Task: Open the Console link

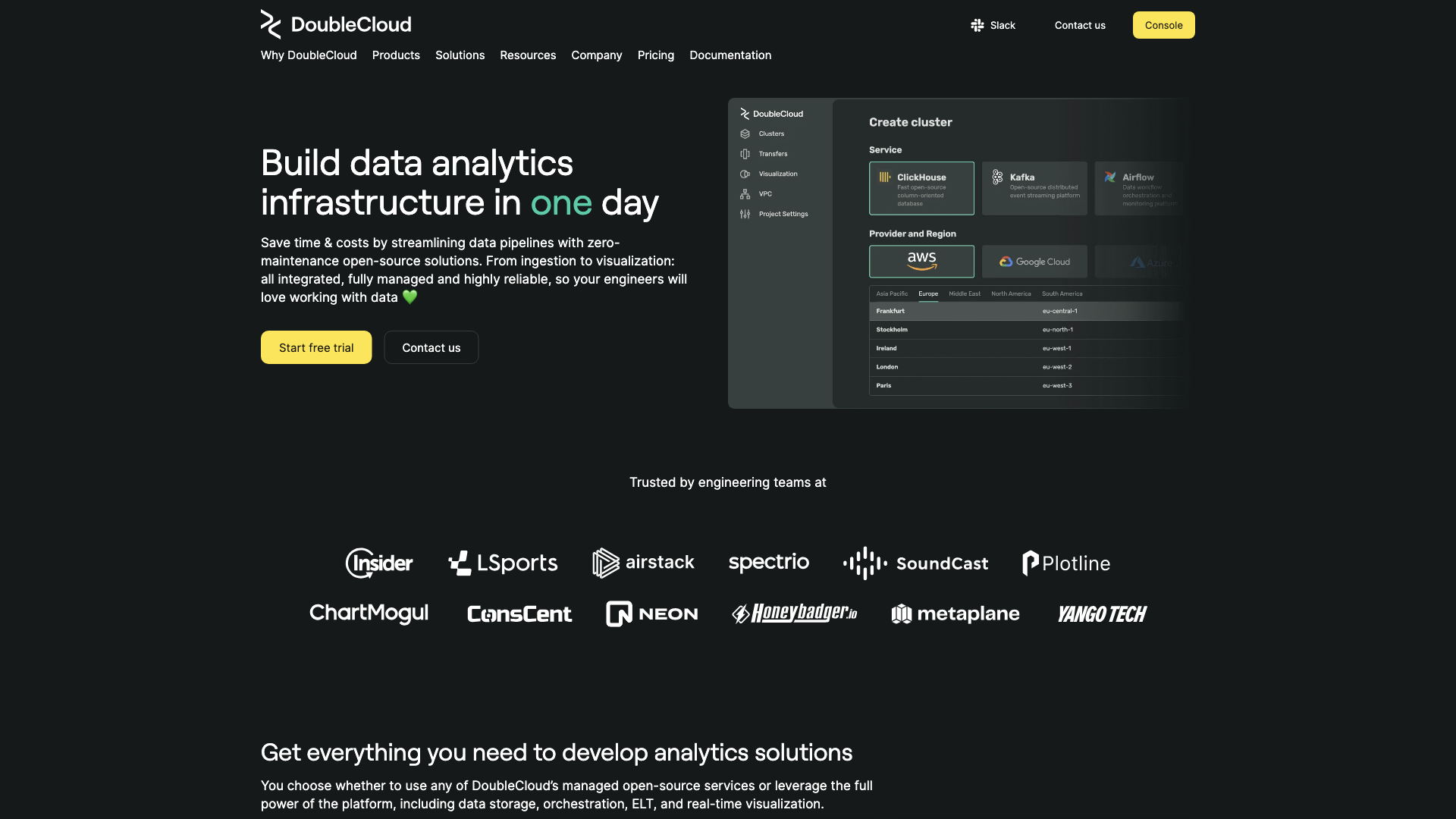Action: coord(1163,24)
